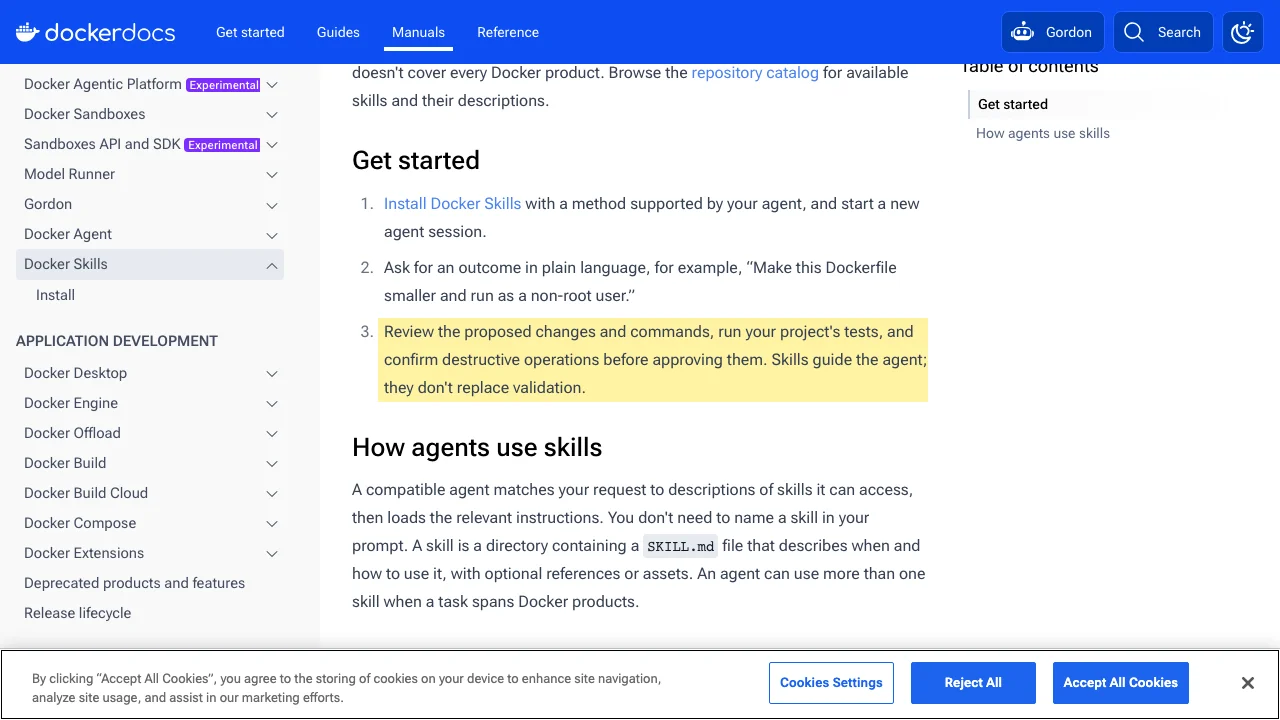
Task: Click the Experimental badge beside Sandboxes API
Action: 223,145
